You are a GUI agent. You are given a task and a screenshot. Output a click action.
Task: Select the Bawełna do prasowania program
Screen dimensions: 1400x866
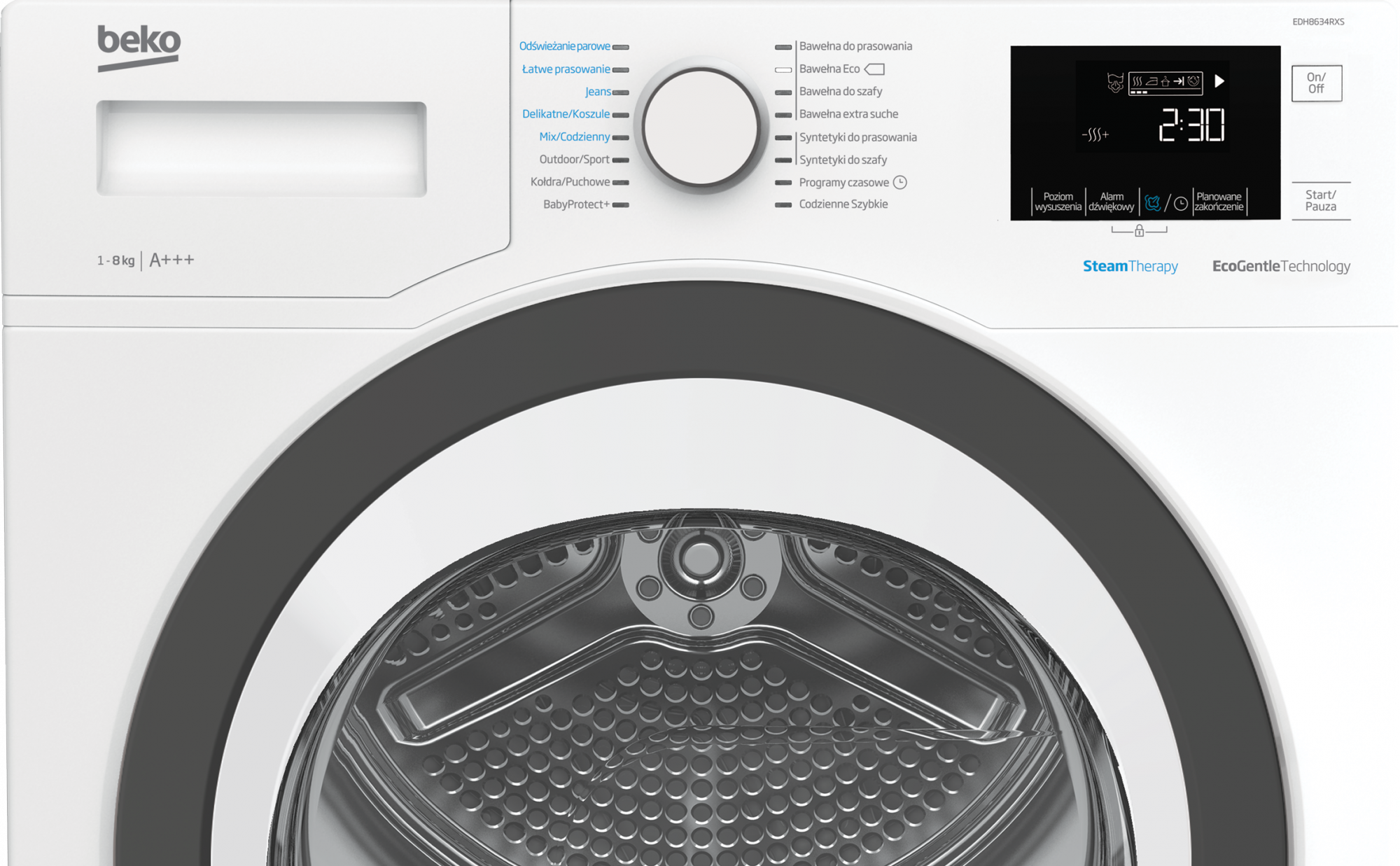(855, 46)
